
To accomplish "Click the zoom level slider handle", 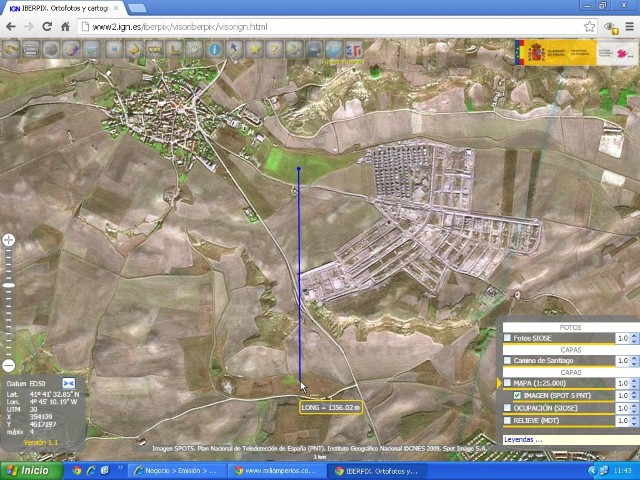I will coord(9,285).
